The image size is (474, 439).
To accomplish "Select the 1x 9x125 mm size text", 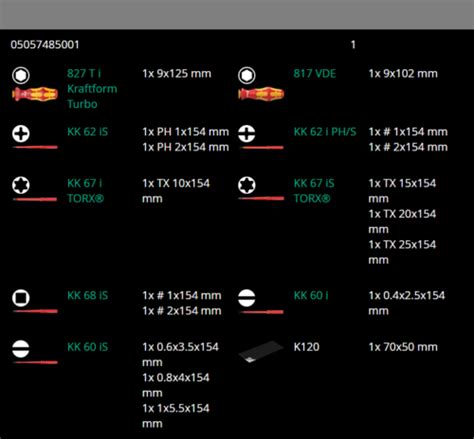I will (x=177, y=74).
